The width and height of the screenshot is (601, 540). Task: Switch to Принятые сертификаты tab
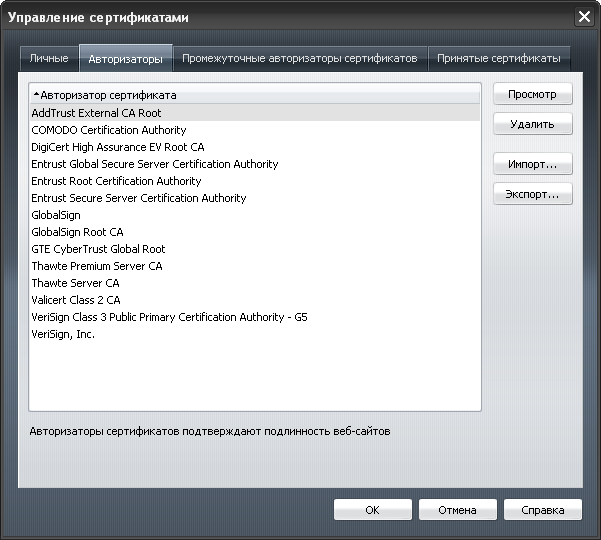pyautogui.click(x=498, y=59)
